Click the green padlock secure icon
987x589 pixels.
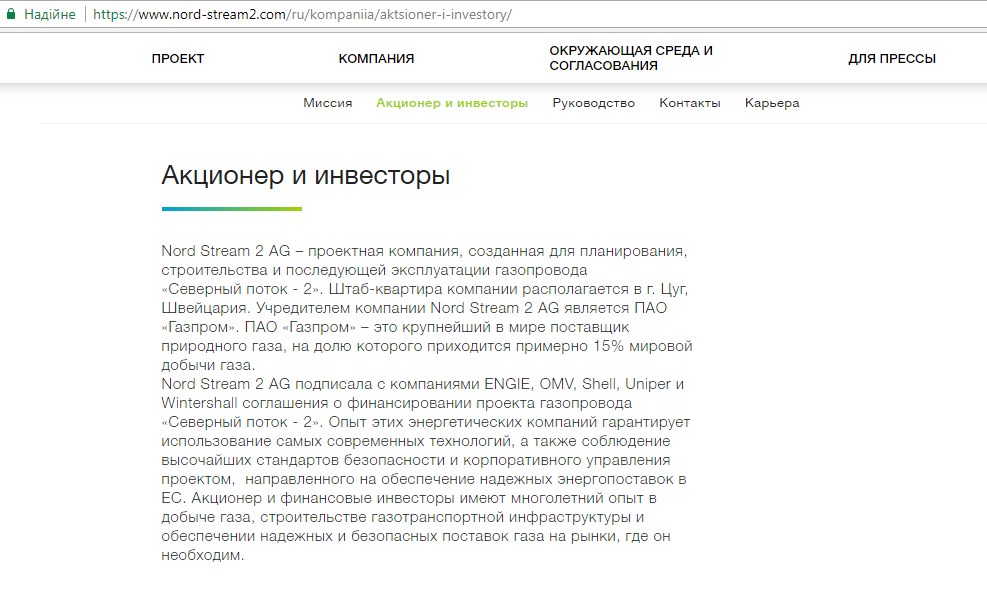coord(11,14)
